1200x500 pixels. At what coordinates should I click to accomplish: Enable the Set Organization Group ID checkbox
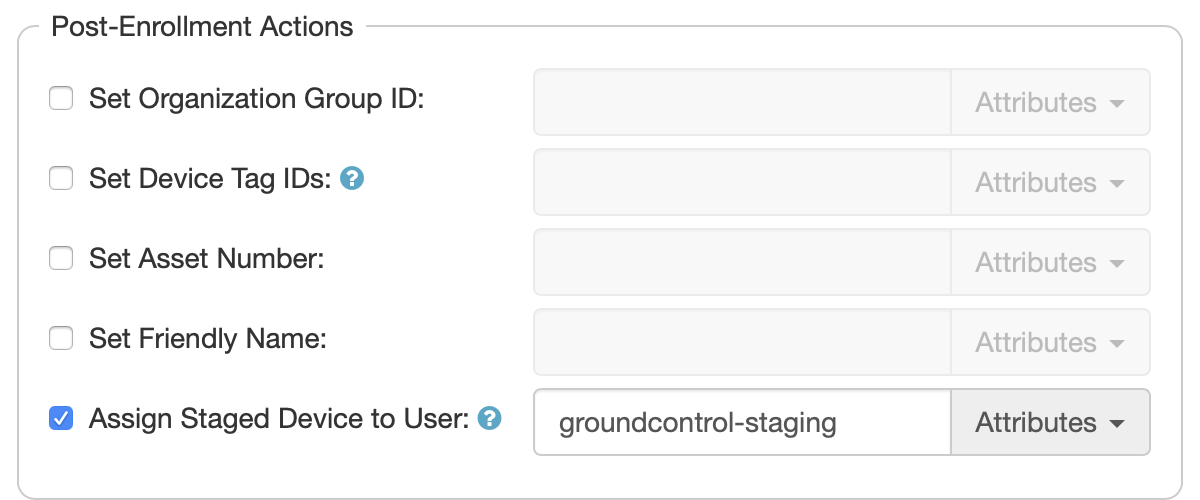coord(62,99)
